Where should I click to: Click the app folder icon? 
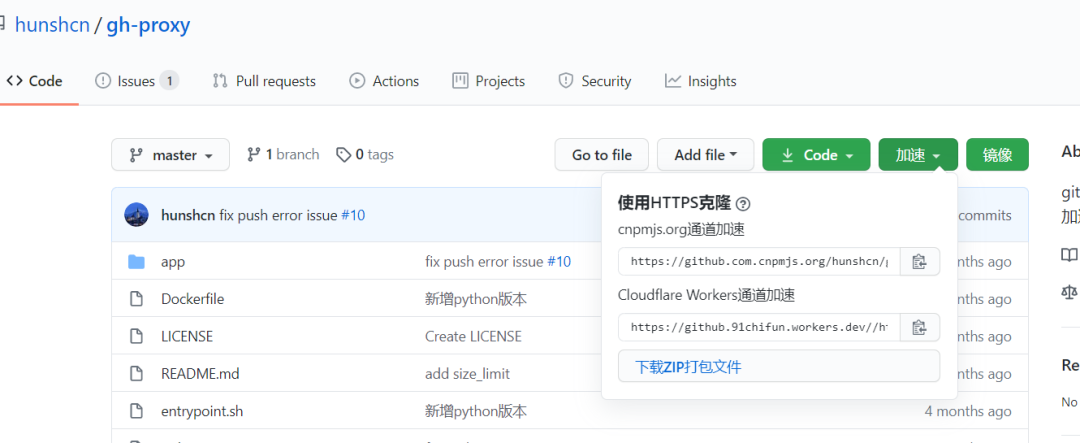(137, 262)
